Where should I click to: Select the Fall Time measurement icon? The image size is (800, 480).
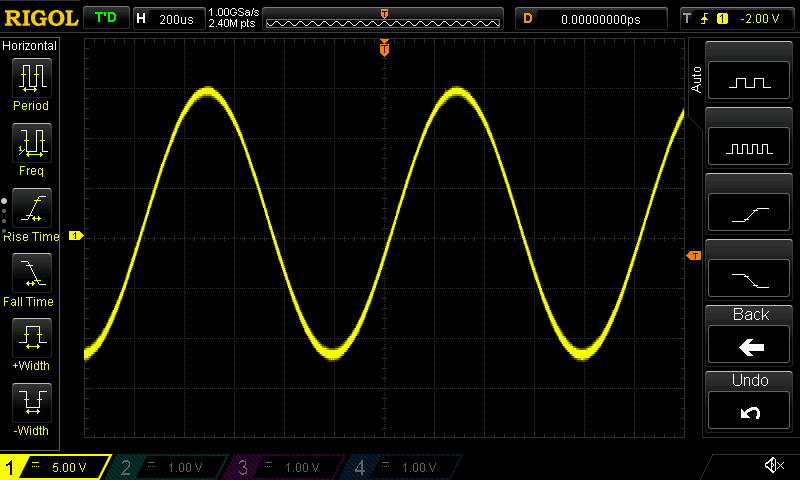[32, 273]
